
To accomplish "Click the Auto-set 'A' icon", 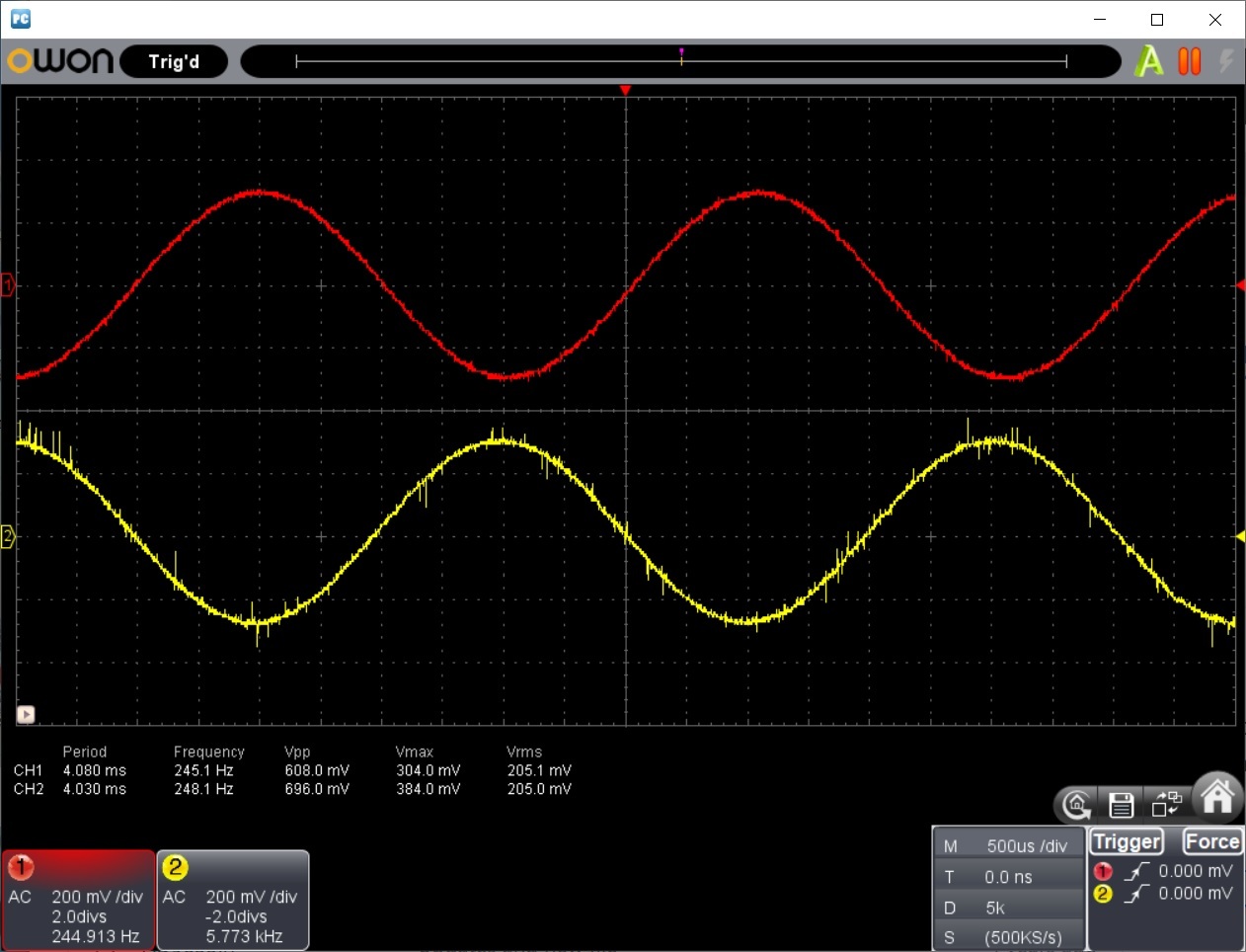I will click(x=1148, y=60).
